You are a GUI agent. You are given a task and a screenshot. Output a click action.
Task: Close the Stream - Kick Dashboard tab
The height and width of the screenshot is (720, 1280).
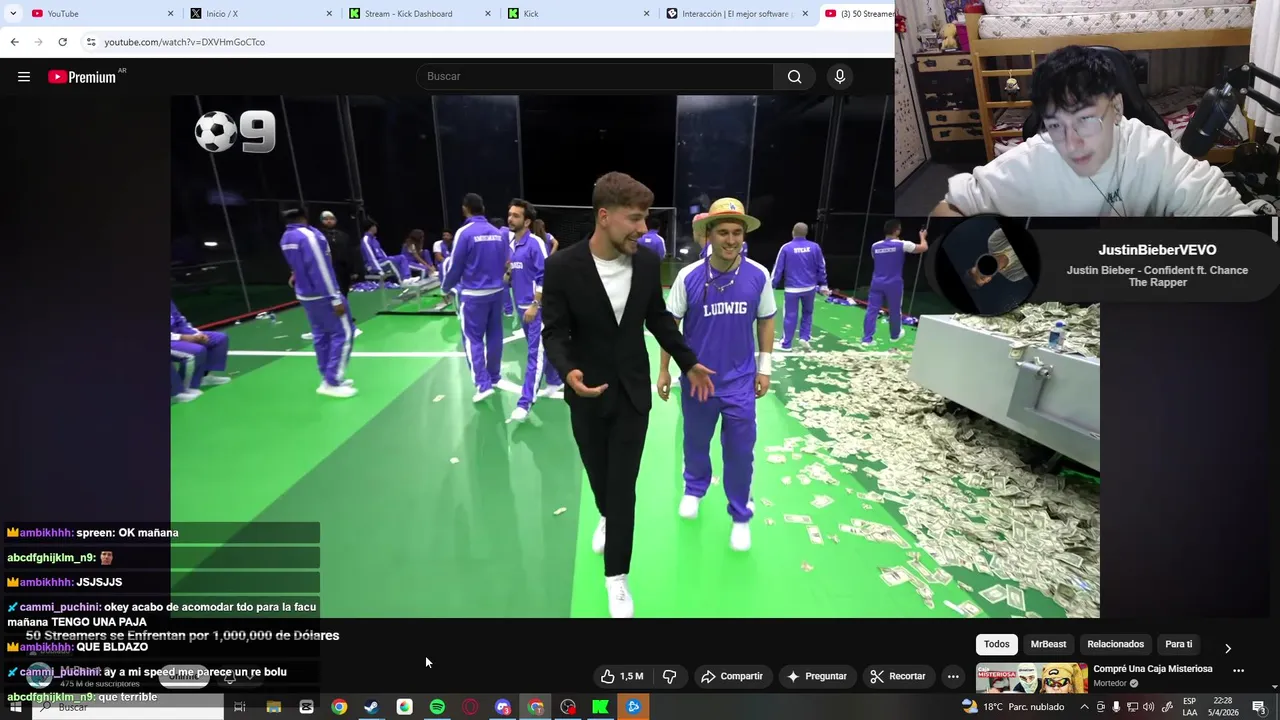click(488, 14)
